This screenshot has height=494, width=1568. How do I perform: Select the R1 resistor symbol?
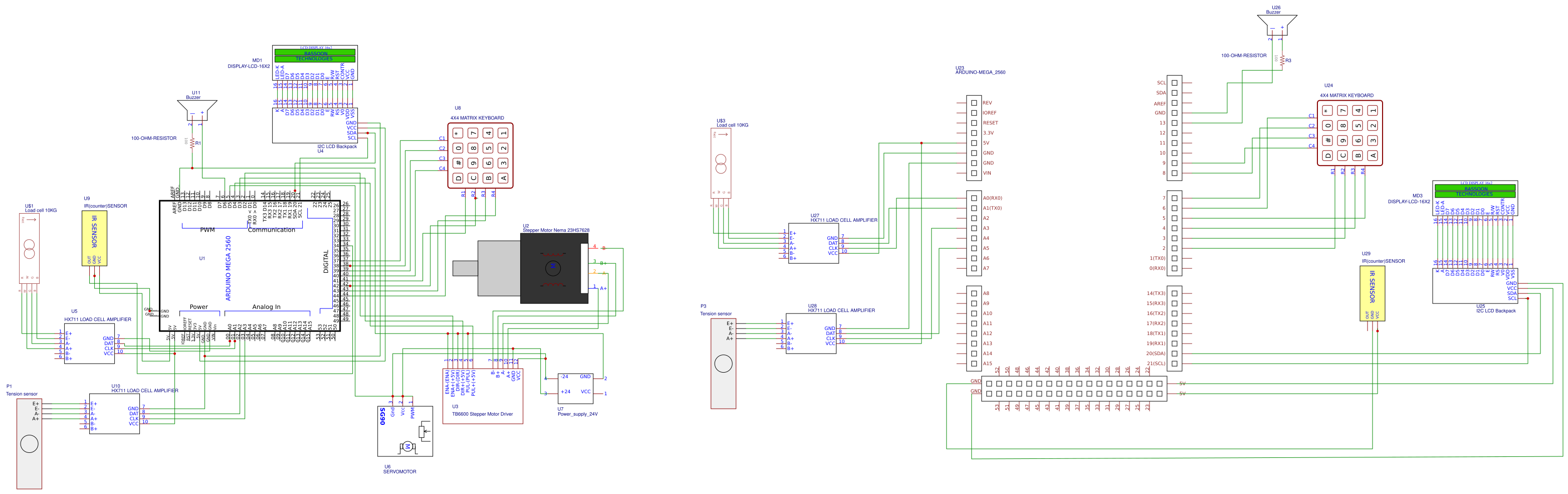192,143
